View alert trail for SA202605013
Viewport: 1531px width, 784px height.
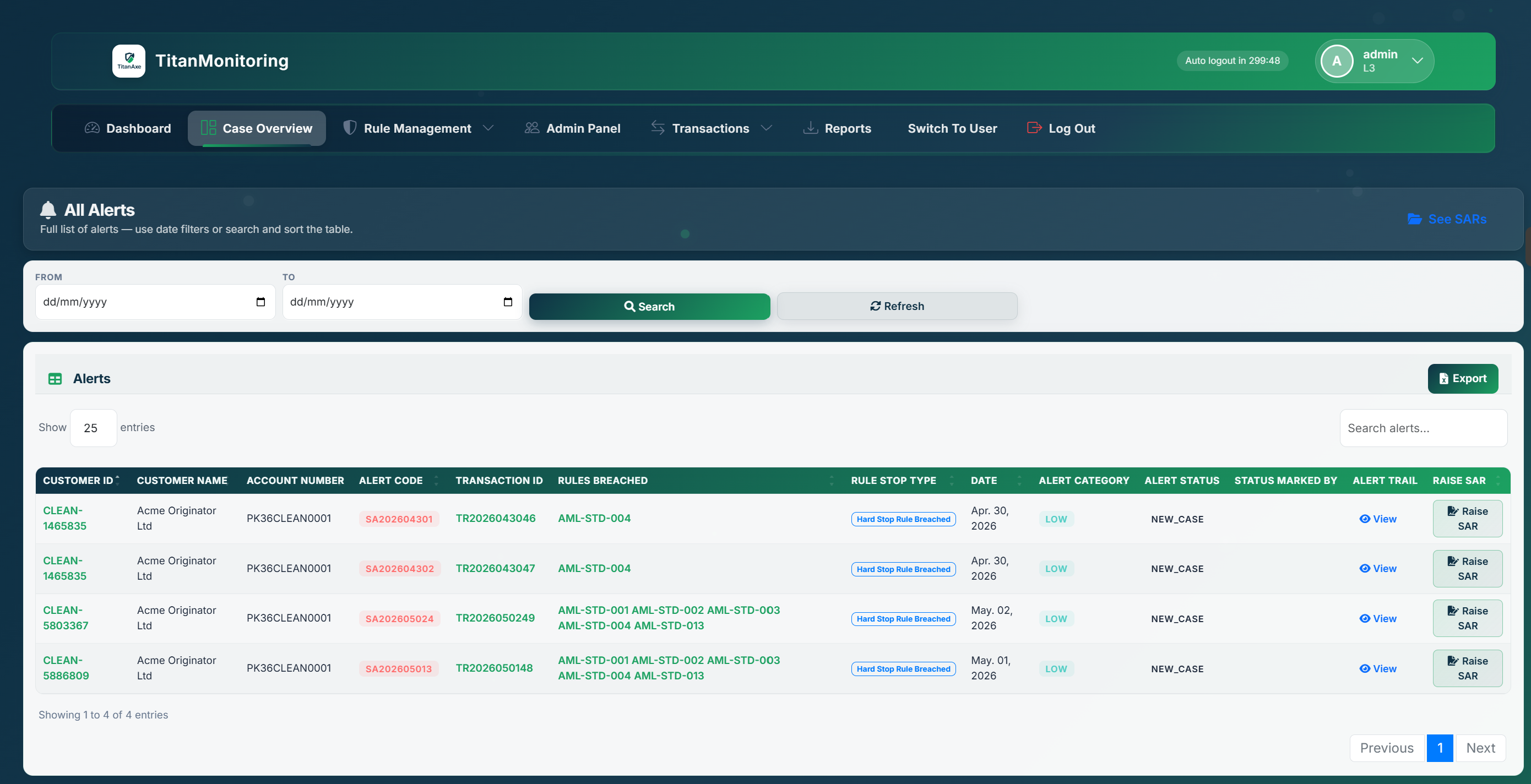coord(1378,668)
